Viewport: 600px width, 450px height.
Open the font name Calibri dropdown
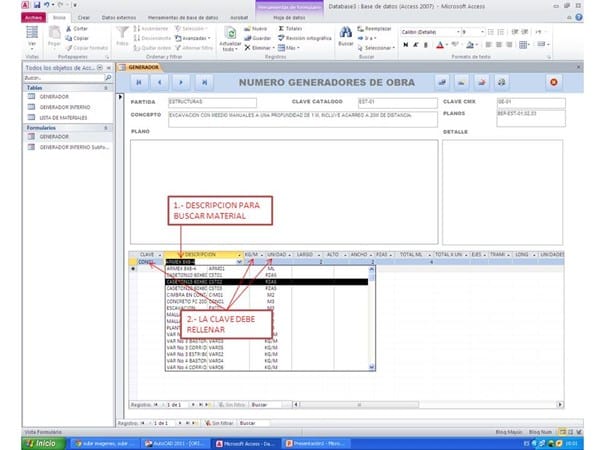coord(458,32)
